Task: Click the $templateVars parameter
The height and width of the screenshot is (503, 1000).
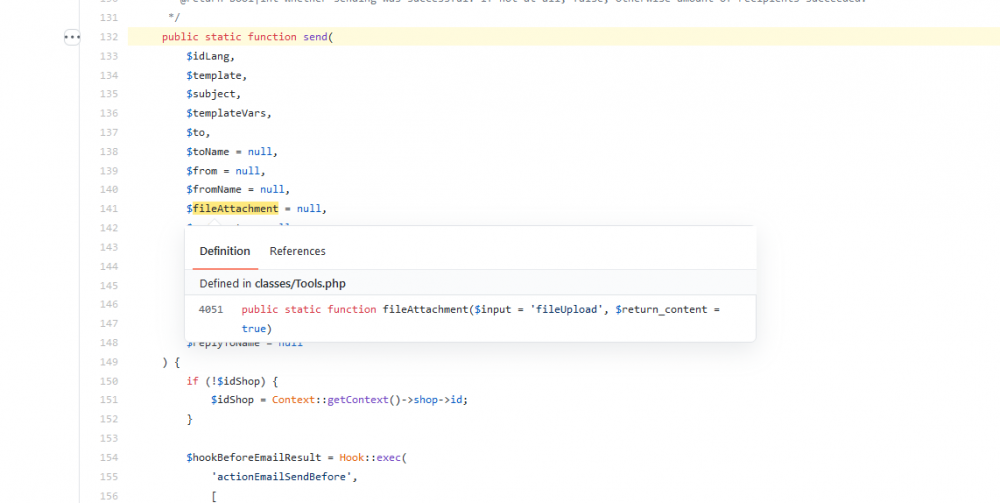Action: [226, 113]
